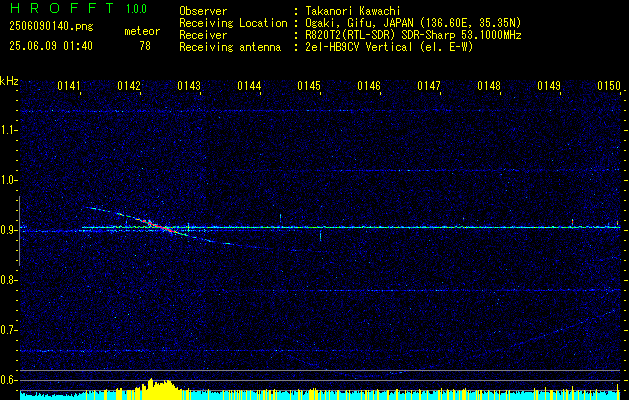Click time marker 0147

(x=429, y=86)
